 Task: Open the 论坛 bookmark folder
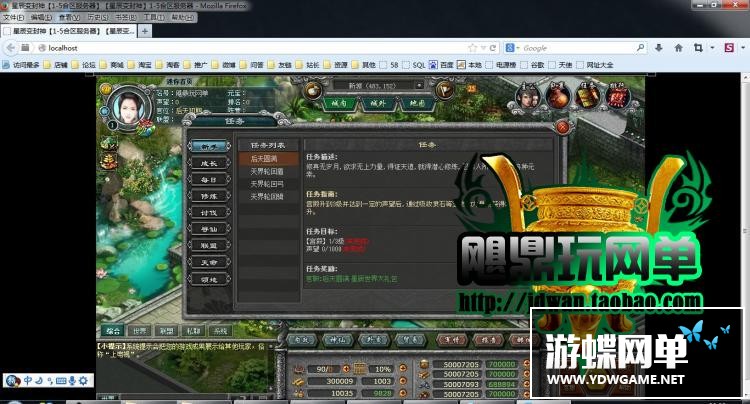pos(84,65)
